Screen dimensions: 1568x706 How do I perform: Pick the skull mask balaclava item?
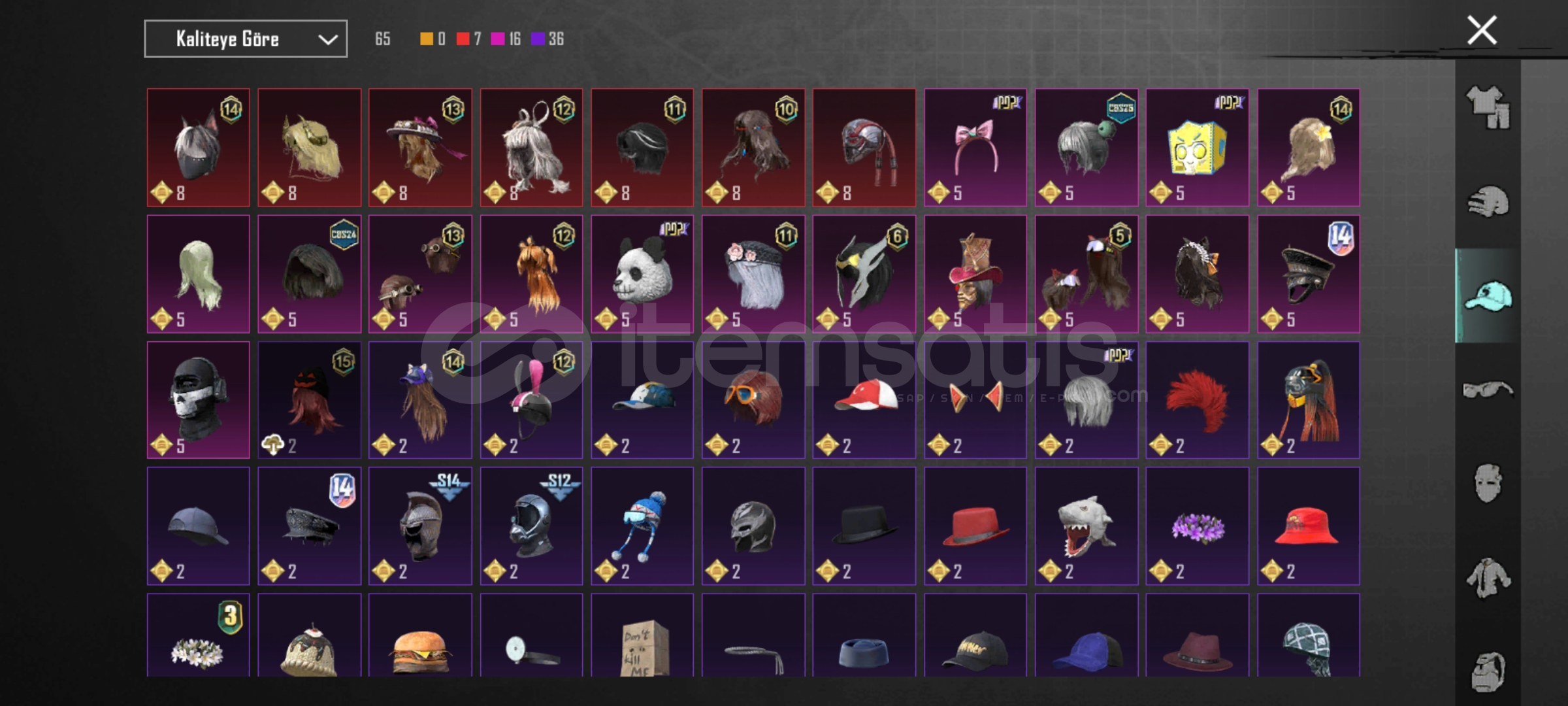coord(198,400)
